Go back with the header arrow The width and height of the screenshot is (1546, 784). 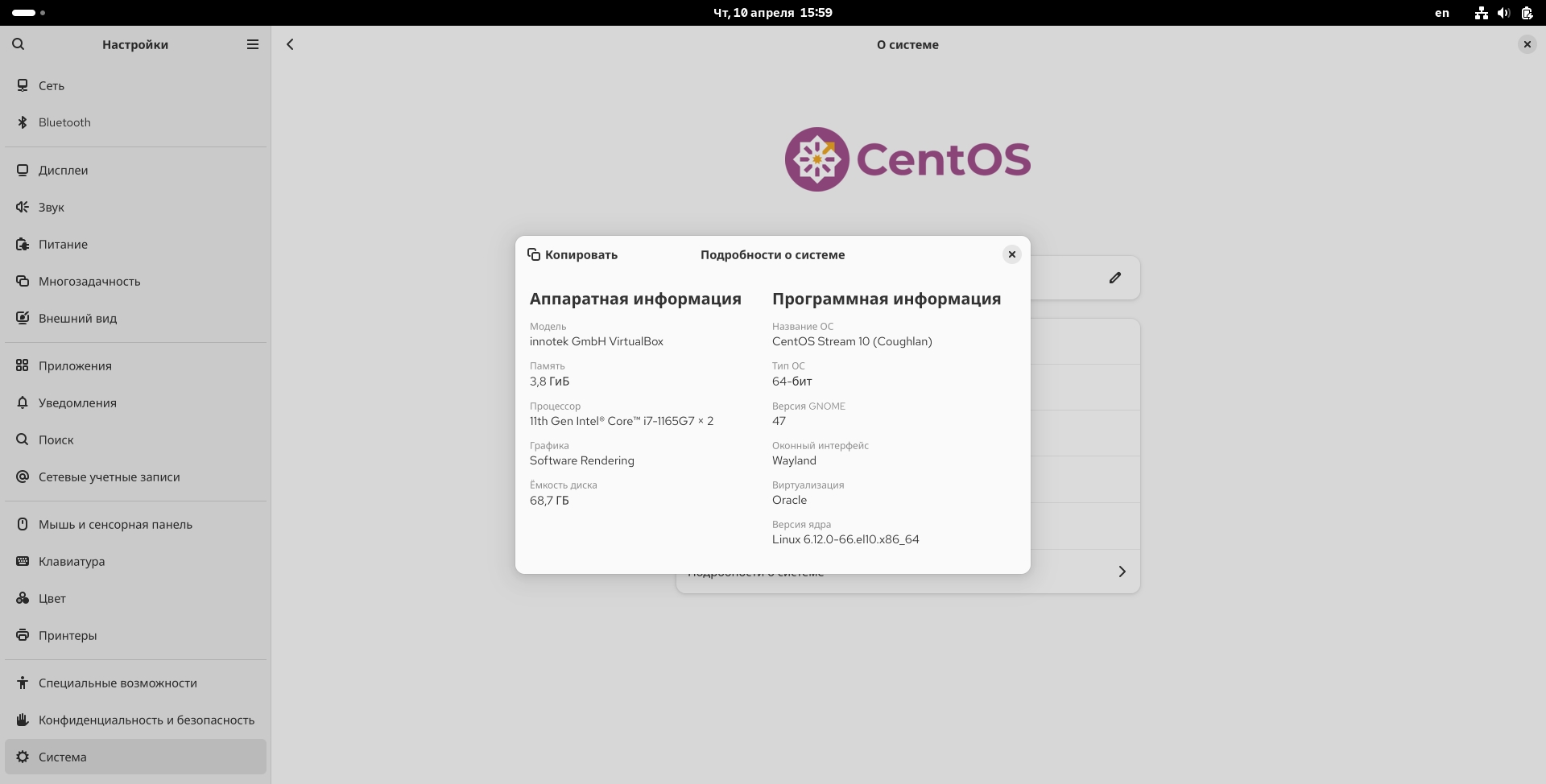(291, 44)
